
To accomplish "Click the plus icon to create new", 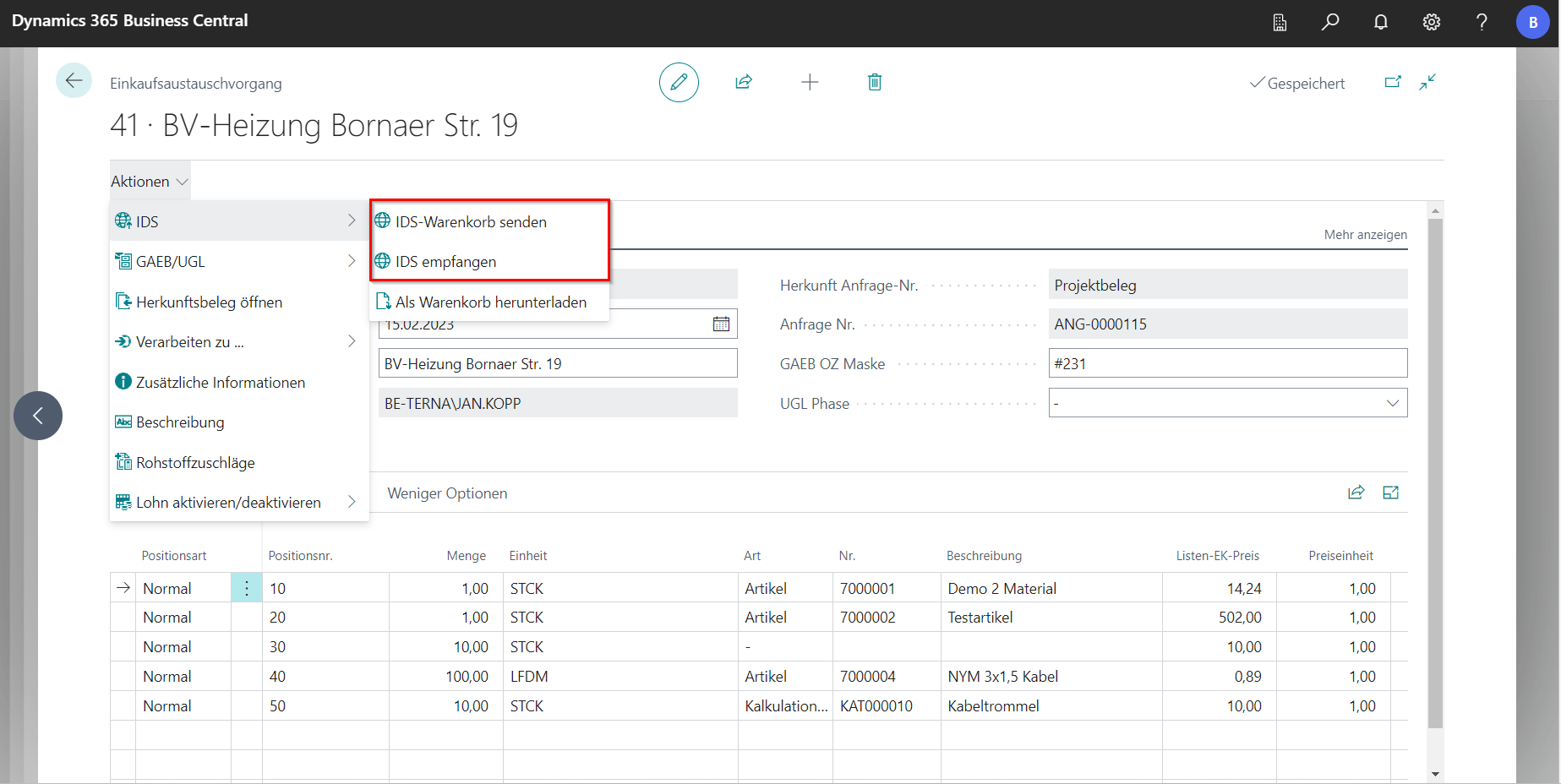I will pos(810,82).
